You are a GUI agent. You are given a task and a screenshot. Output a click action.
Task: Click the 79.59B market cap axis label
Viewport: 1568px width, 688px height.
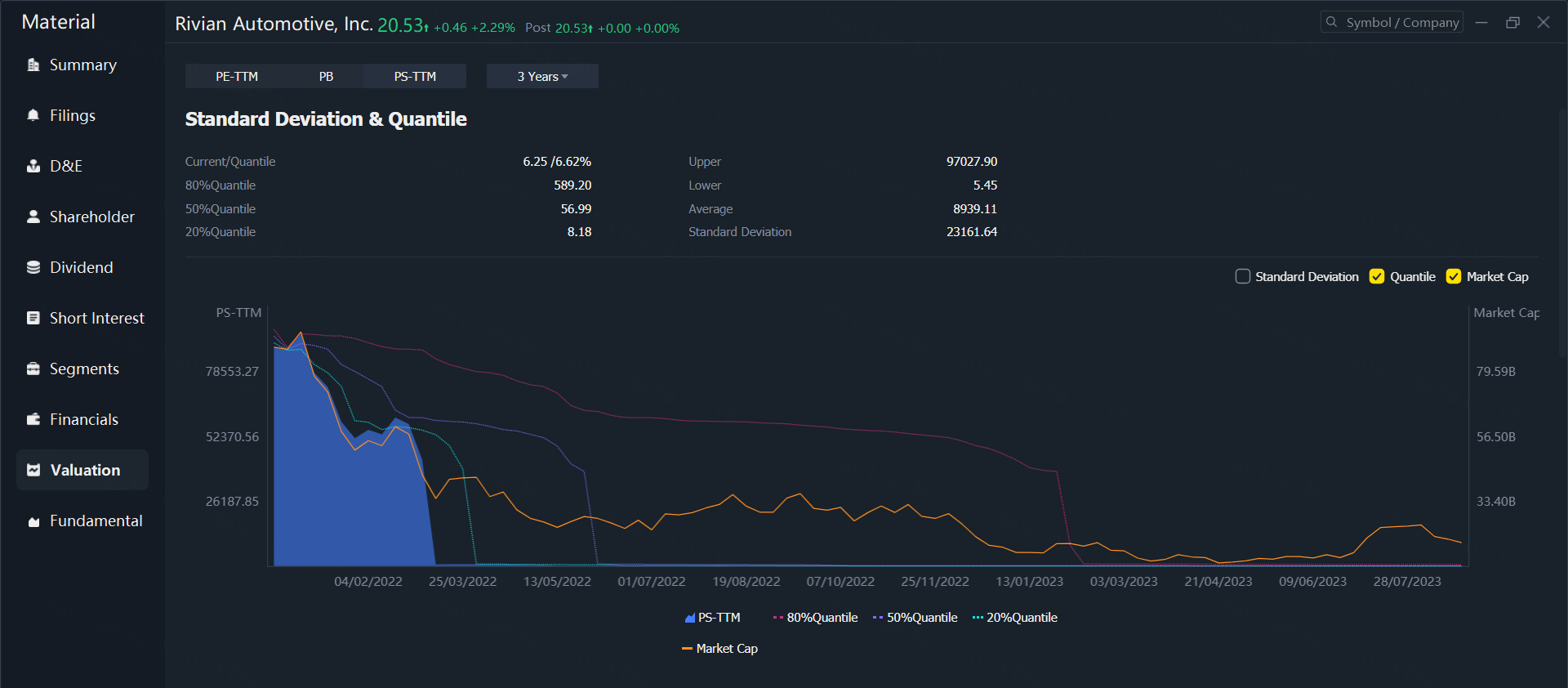point(1496,372)
